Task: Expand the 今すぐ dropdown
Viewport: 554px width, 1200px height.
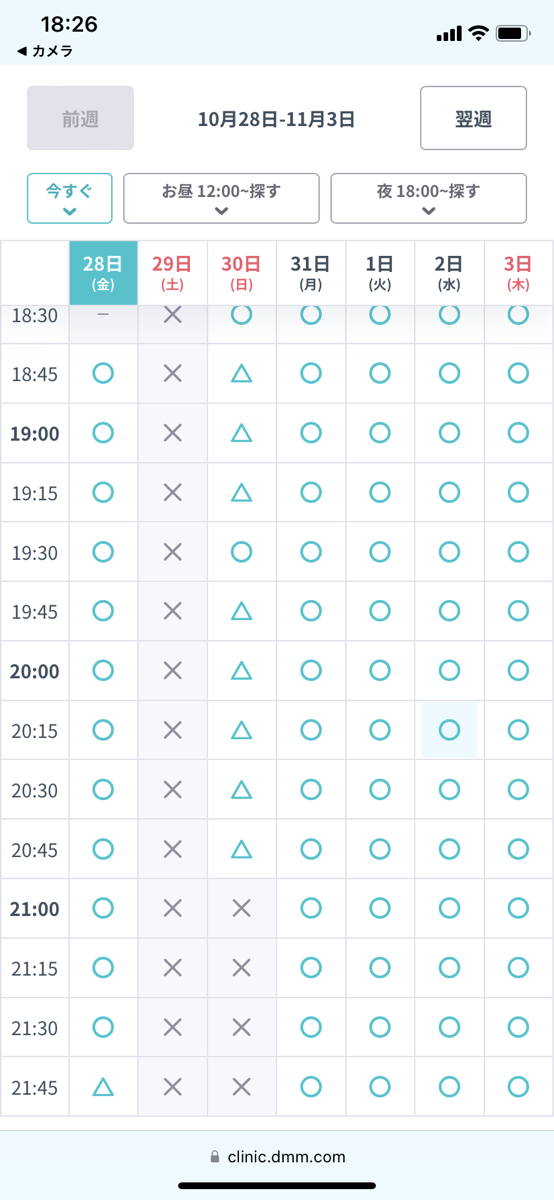Action: click(x=69, y=198)
